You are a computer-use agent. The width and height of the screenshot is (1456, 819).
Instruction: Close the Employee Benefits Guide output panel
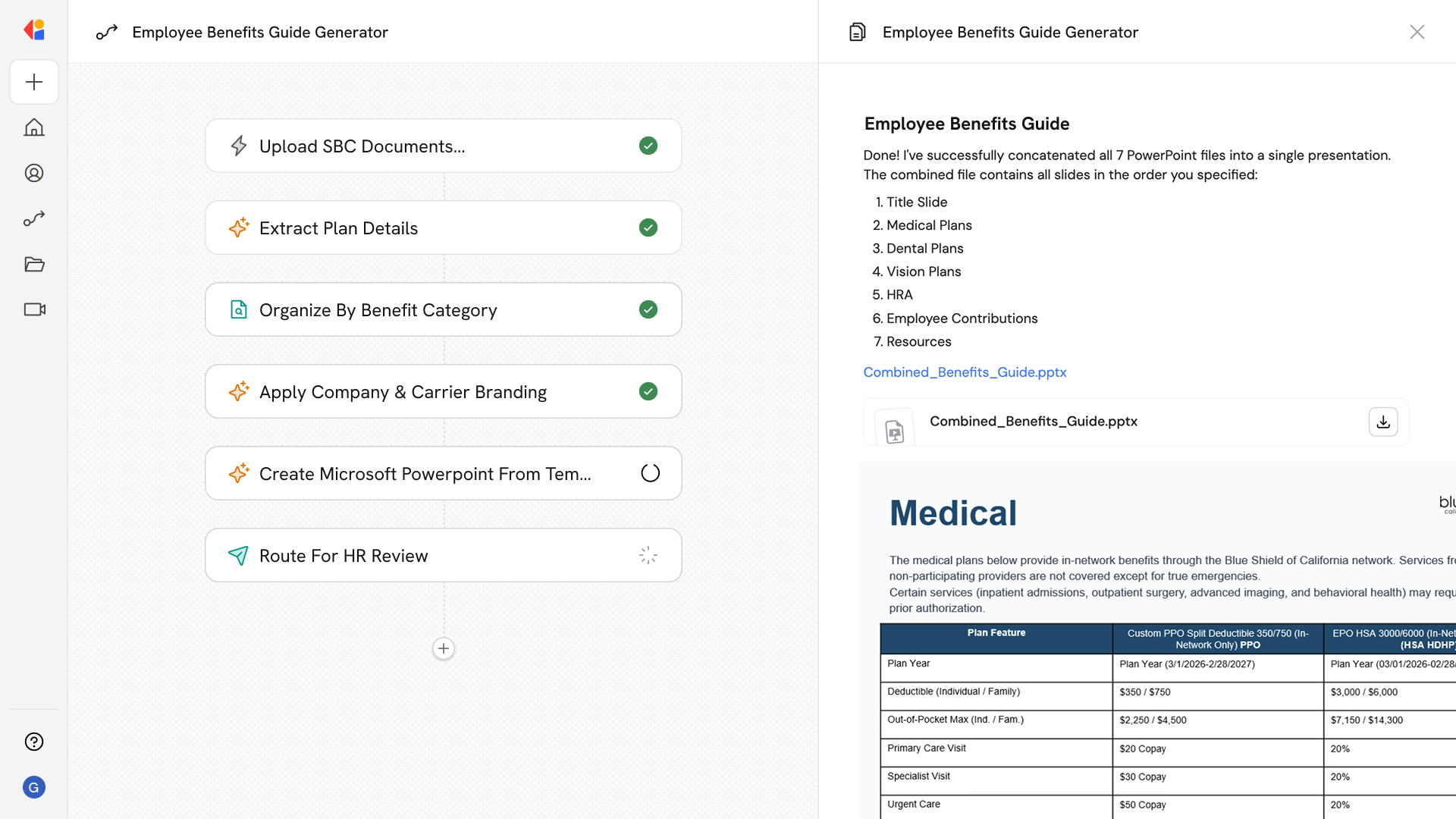(x=1417, y=32)
